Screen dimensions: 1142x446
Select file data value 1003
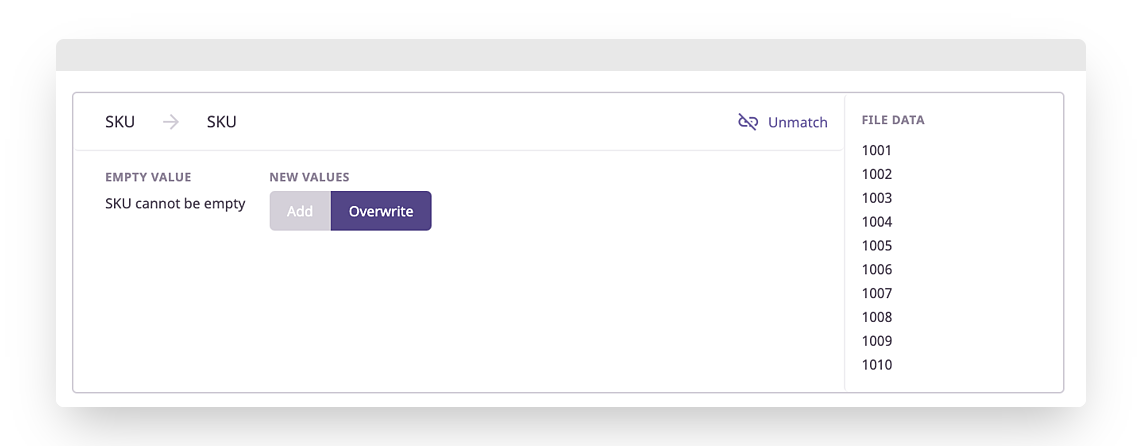pos(877,198)
